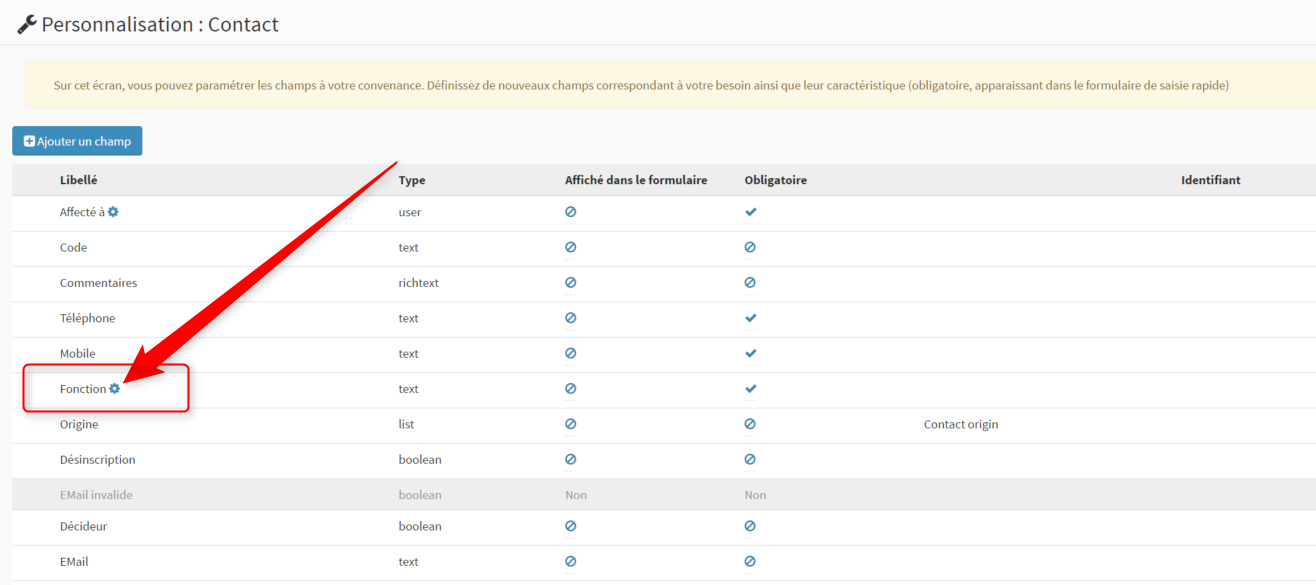Toggle form display for the Code row
Screen dimensions: 1316x585
pyautogui.click(x=570, y=247)
